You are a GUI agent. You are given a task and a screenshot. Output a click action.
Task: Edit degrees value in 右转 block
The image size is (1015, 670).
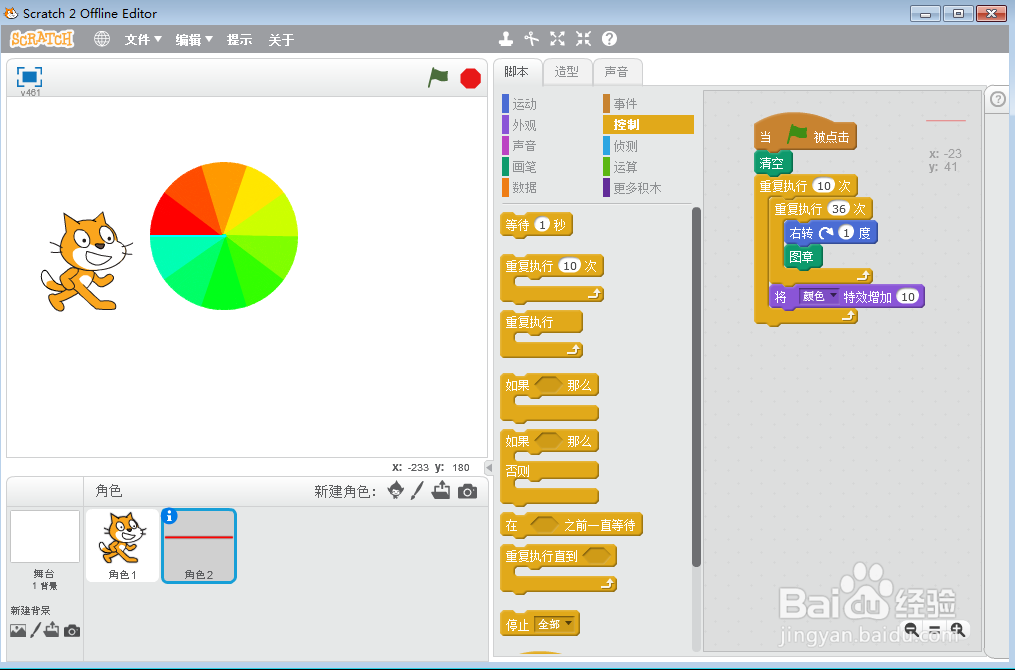click(x=846, y=232)
